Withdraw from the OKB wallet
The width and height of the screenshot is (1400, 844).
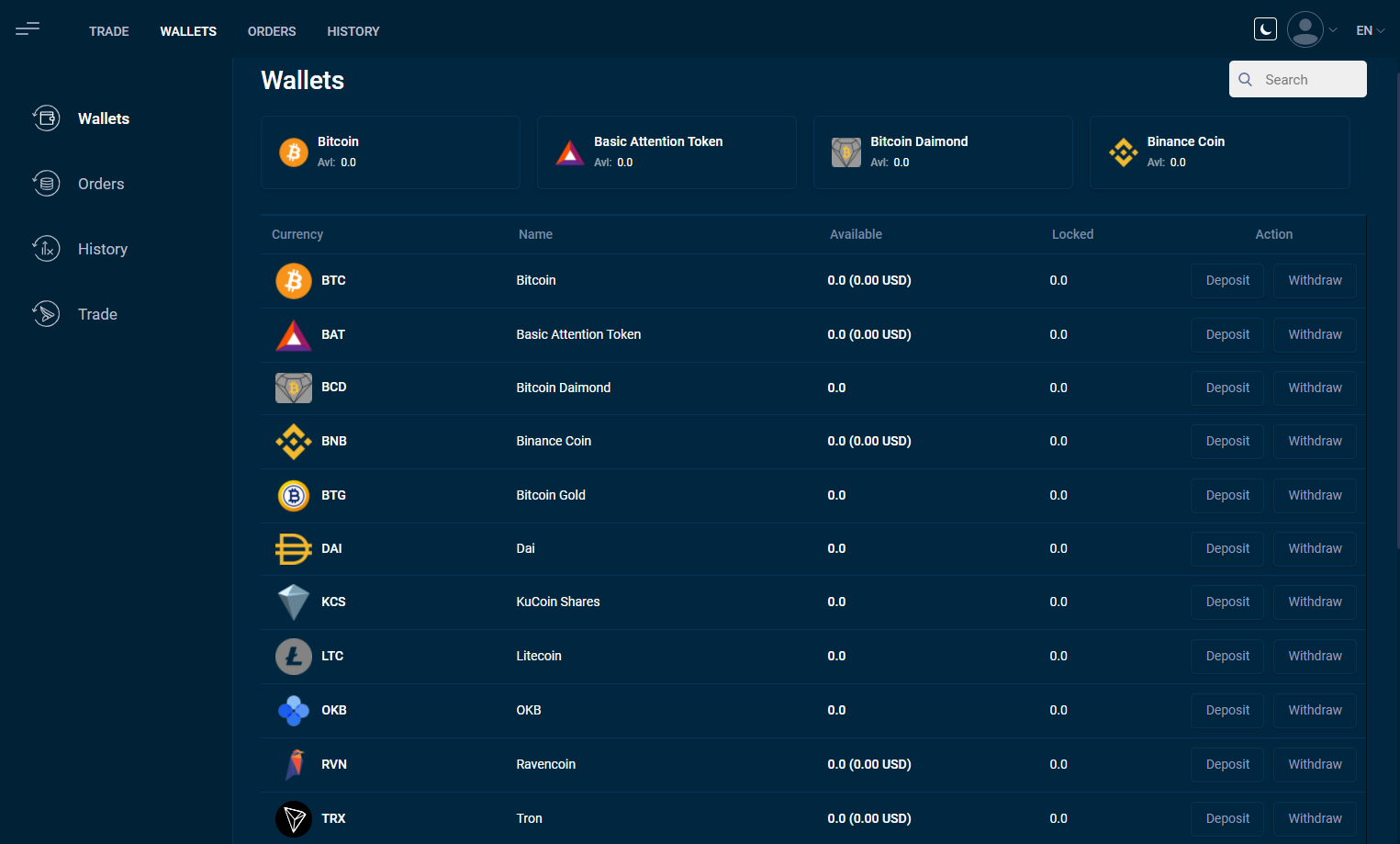point(1315,710)
